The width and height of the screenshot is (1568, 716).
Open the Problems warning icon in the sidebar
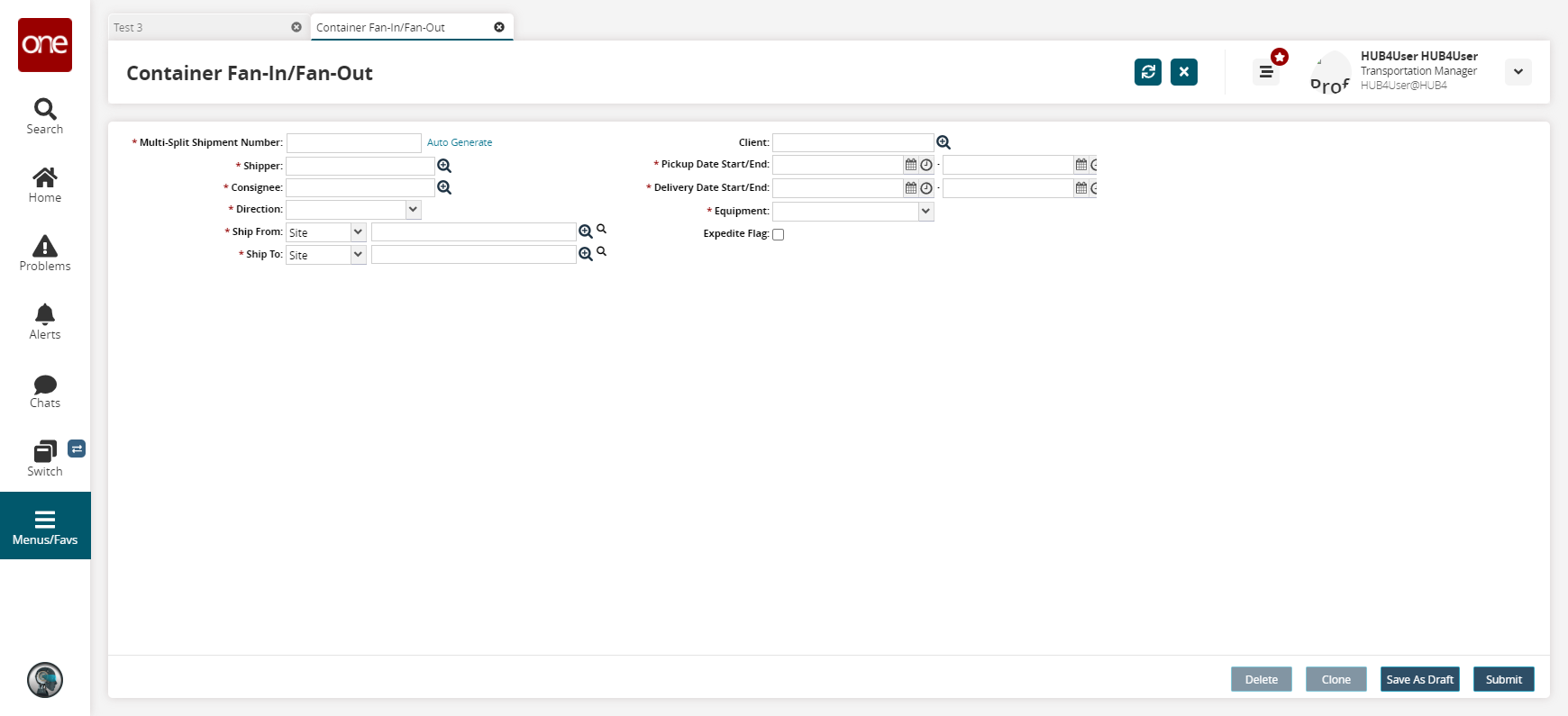point(45,253)
